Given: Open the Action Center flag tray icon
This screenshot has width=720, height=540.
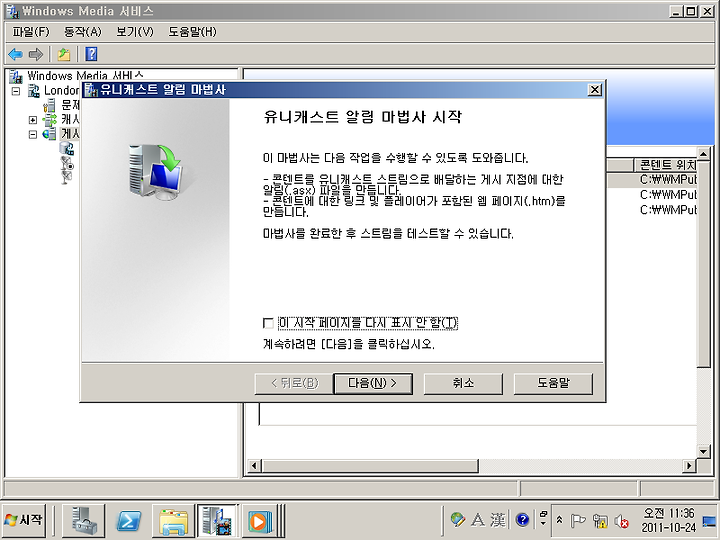Looking at the screenshot, I should [x=578, y=521].
